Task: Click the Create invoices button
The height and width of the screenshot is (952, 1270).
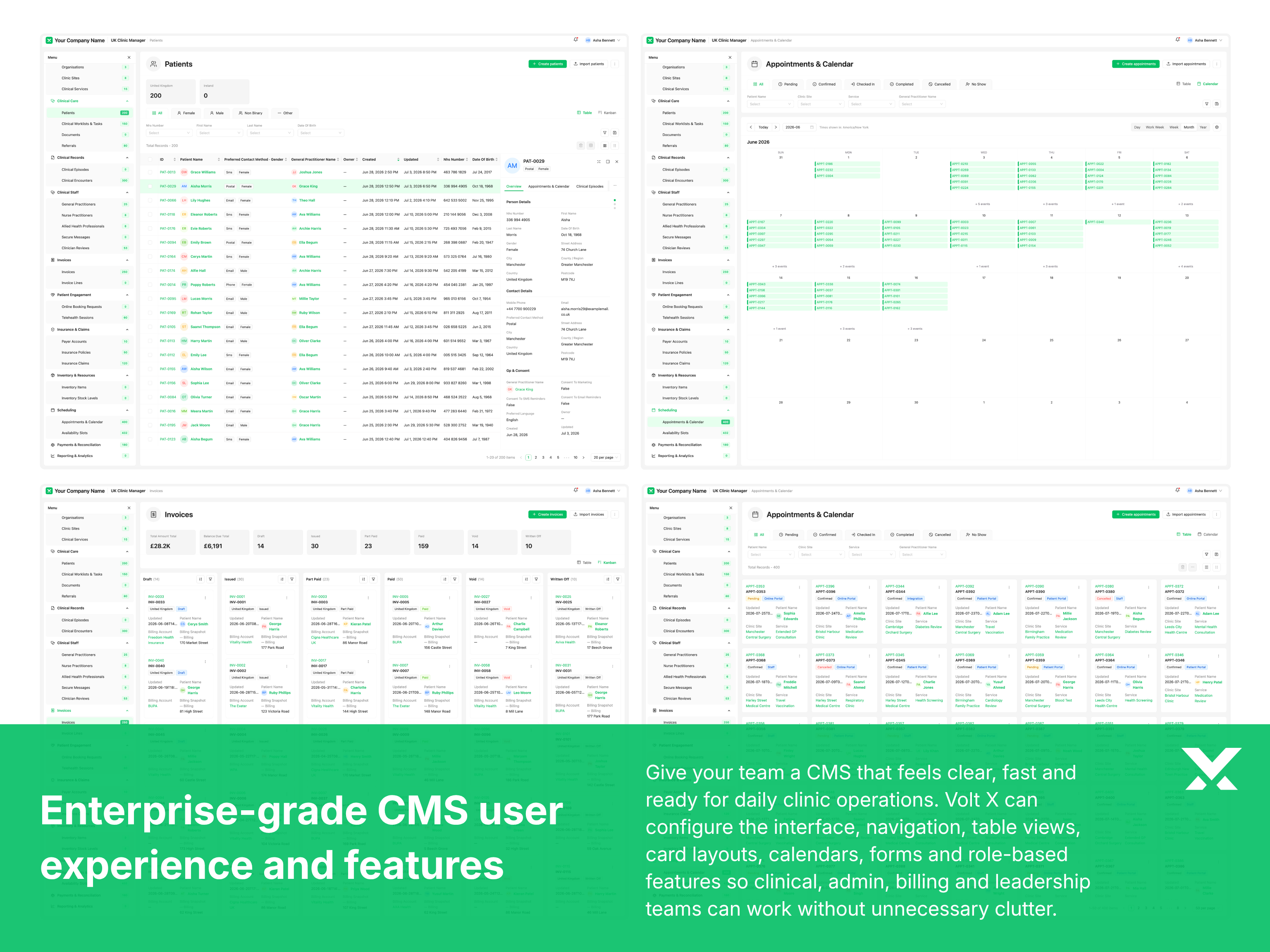Action: (x=548, y=515)
